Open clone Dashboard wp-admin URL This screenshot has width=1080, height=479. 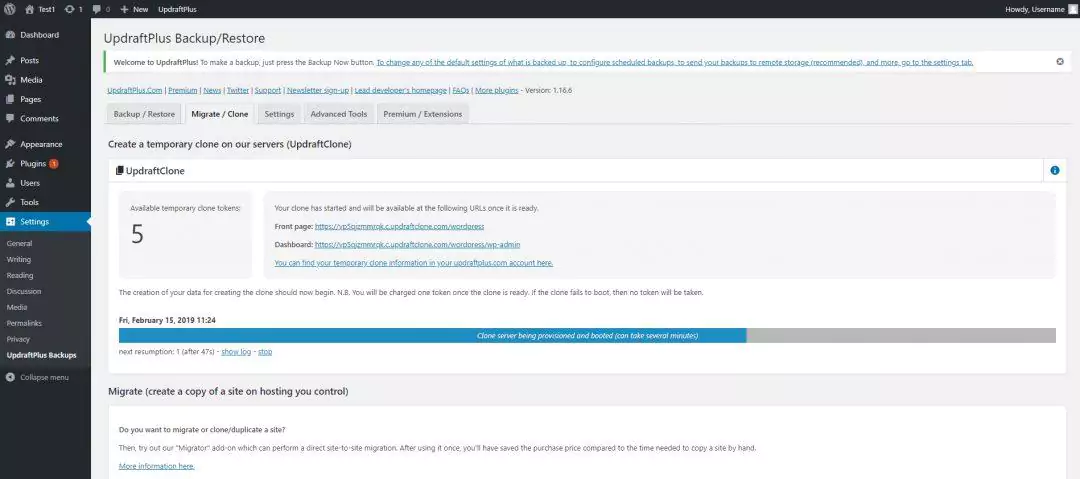click(x=417, y=244)
